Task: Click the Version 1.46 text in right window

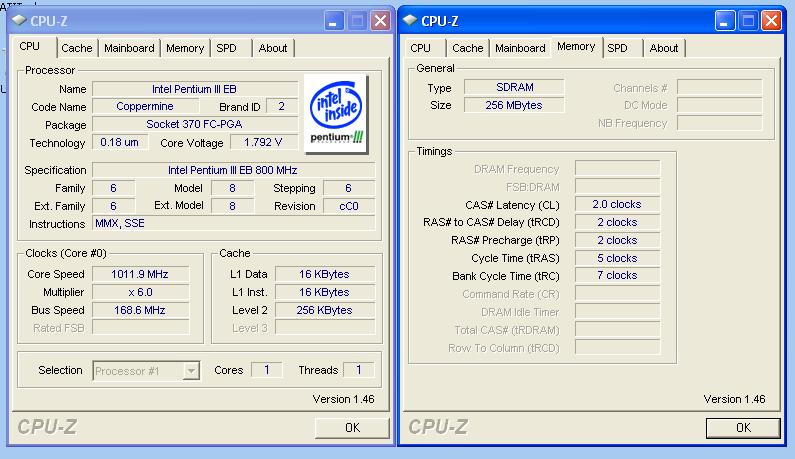Action: [x=734, y=399]
